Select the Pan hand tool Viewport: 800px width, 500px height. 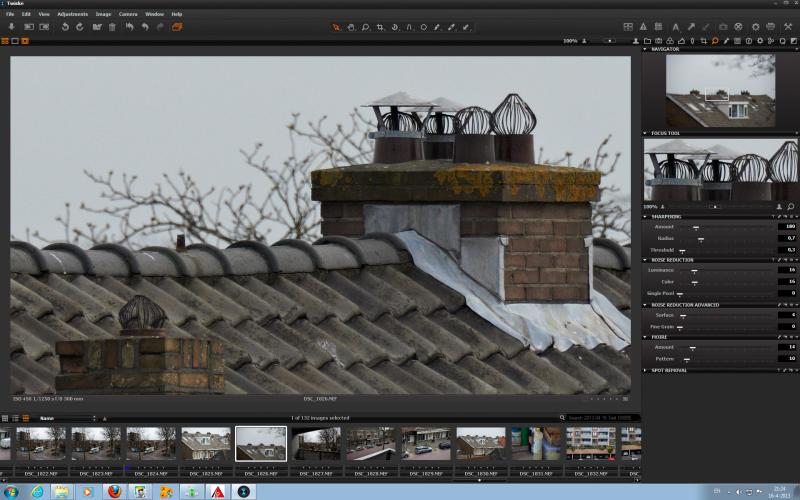click(x=351, y=28)
